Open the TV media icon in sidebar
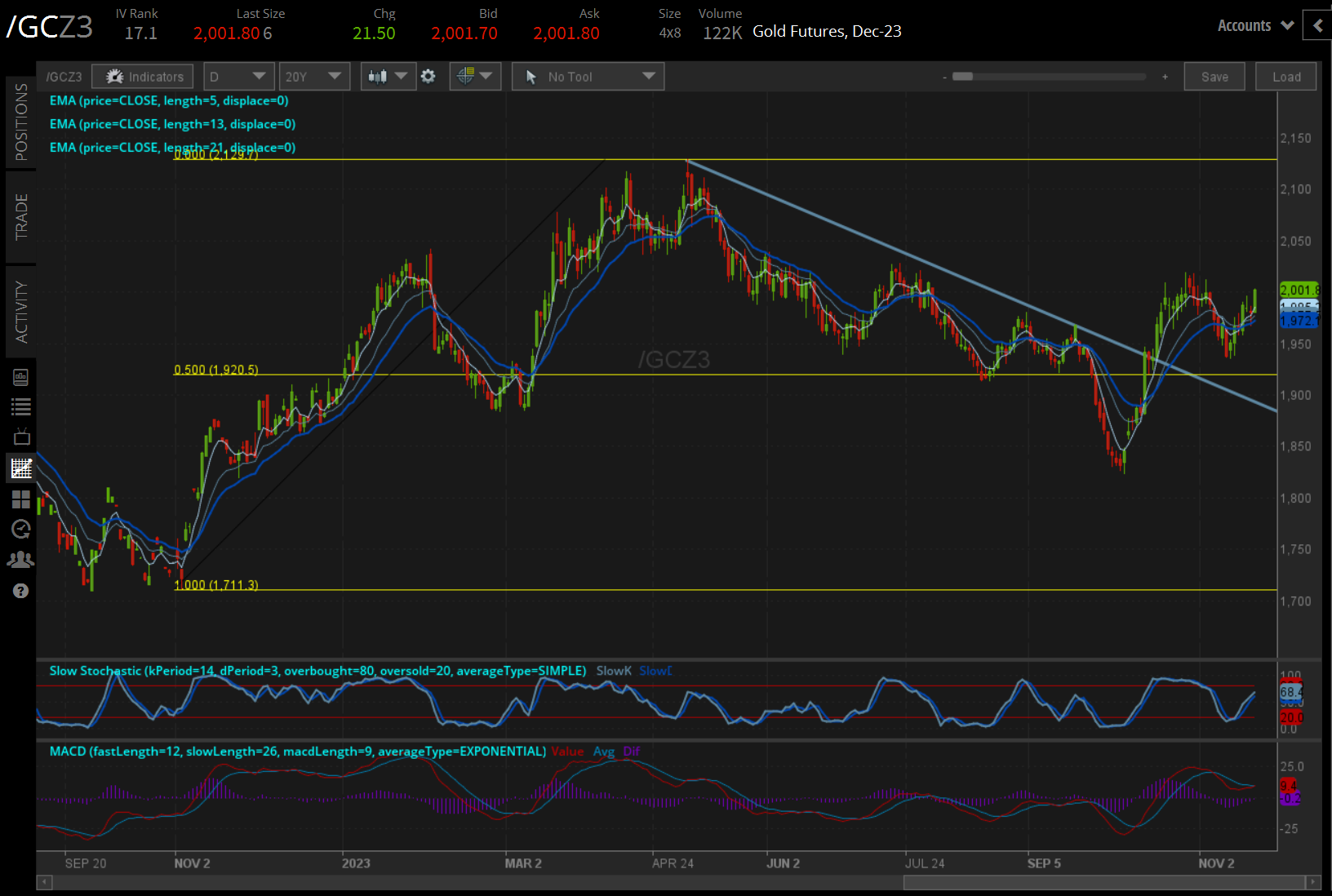Screen dimensions: 1332x896 21,437
